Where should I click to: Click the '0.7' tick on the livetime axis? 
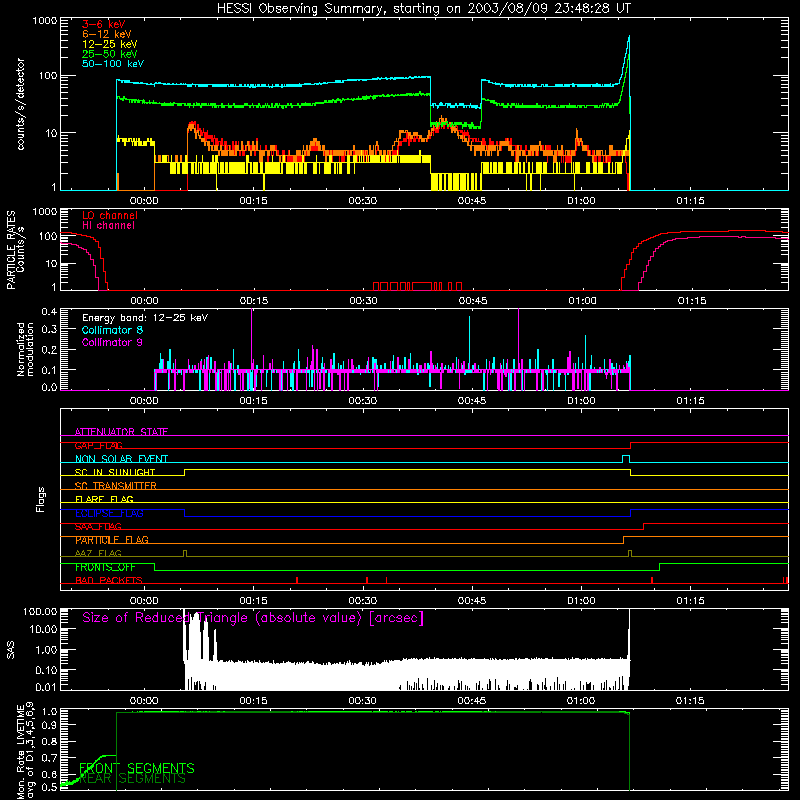[50, 757]
